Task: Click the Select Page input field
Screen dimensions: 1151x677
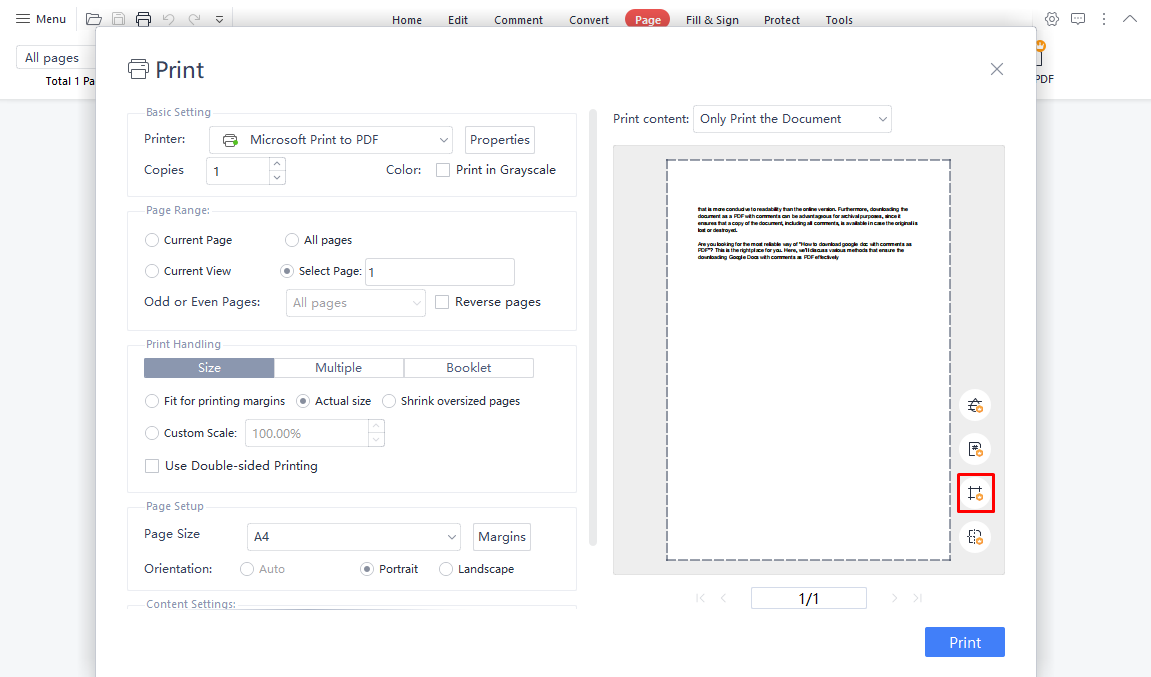Action: pyautogui.click(x=440, y=272)
